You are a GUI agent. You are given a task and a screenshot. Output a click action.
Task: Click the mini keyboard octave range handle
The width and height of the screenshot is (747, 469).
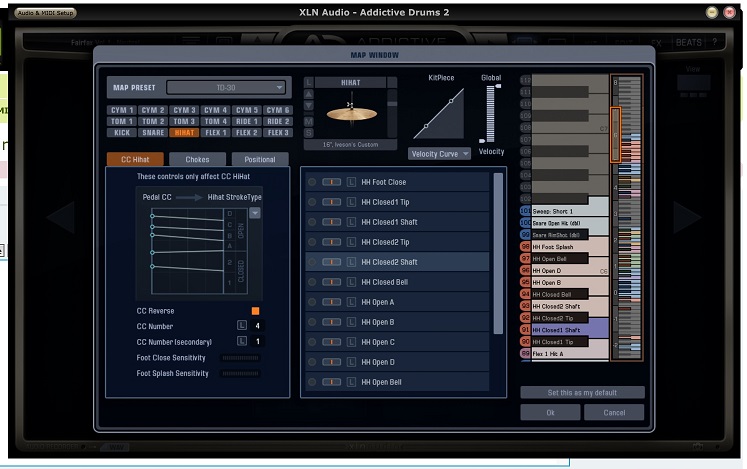coord(616,135)
